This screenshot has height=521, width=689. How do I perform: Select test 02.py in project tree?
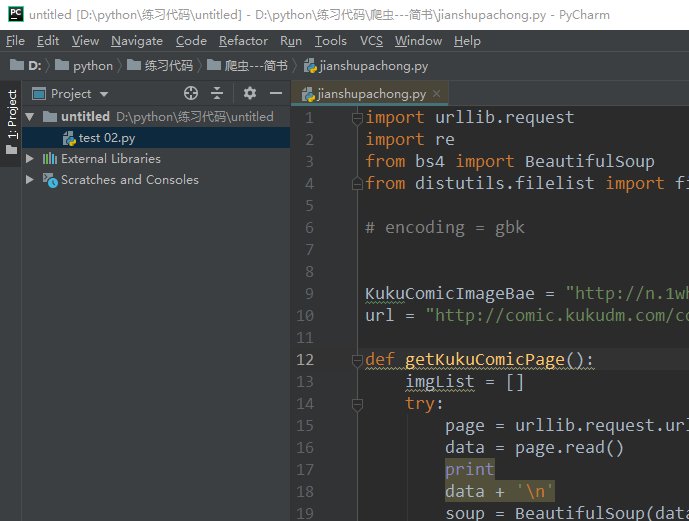156,138
